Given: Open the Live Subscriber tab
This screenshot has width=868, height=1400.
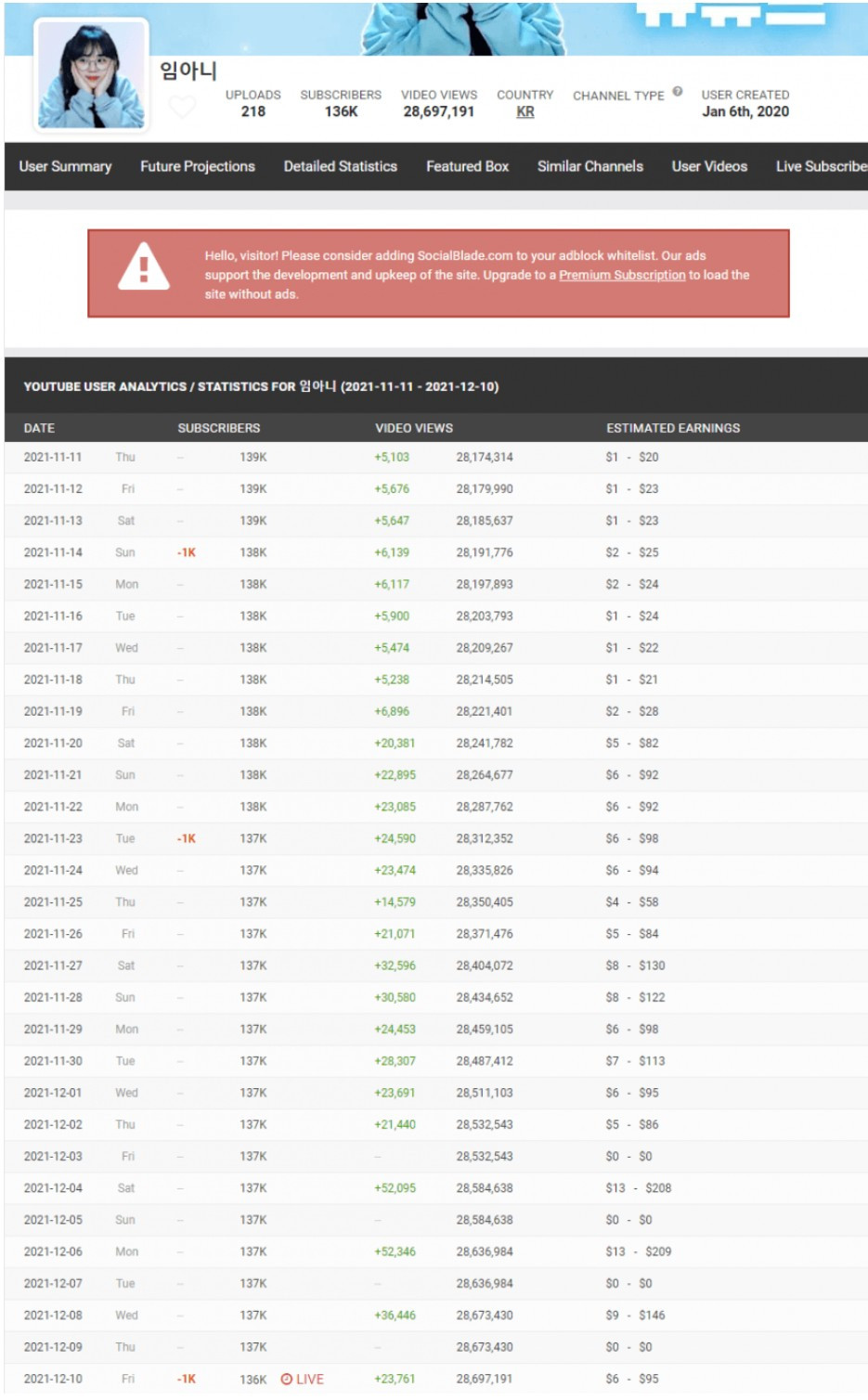Looking at the screenshot, I should point(822,166).
